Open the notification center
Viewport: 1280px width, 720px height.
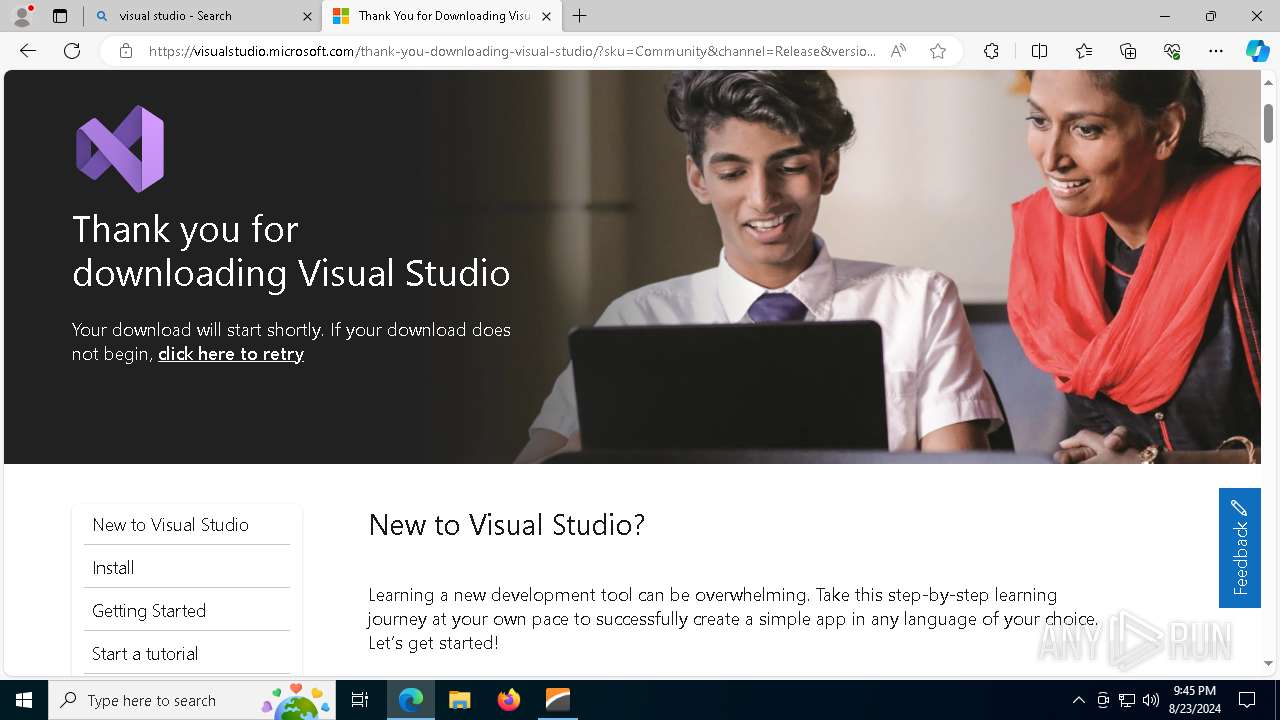tap(1247, 700)
